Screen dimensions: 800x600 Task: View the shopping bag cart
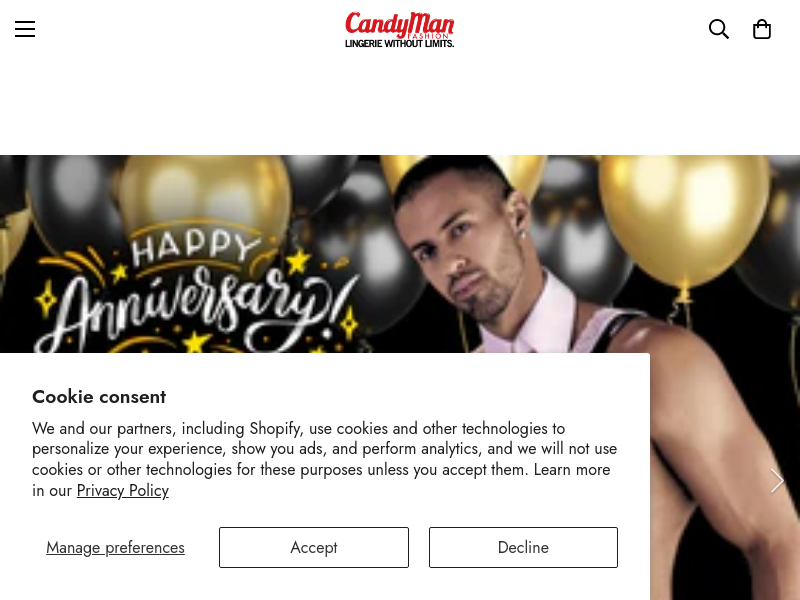pos(762,29)
